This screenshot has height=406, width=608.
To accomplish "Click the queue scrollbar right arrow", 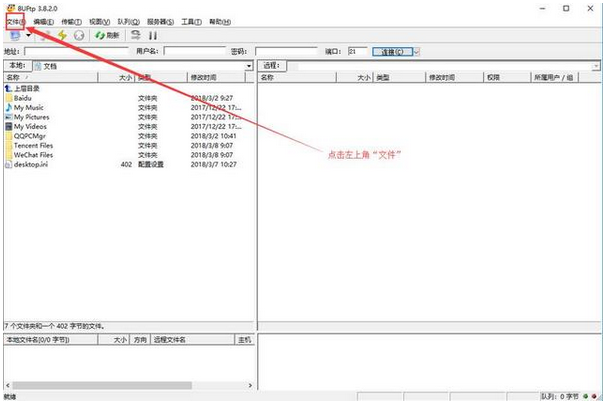I will pyautogui.click(x=250, y=385).
